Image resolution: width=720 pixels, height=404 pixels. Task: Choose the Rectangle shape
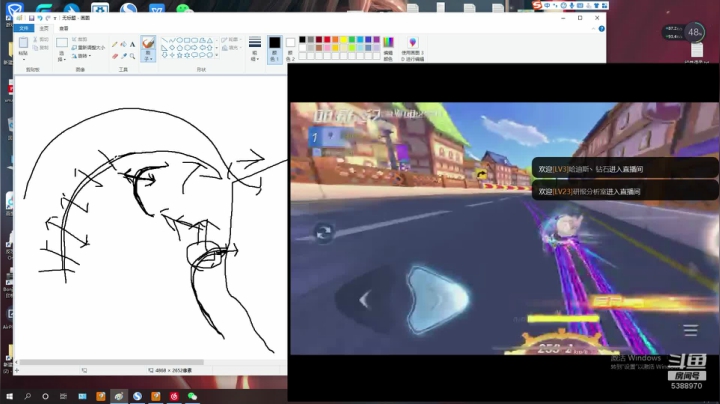[187, 40]
